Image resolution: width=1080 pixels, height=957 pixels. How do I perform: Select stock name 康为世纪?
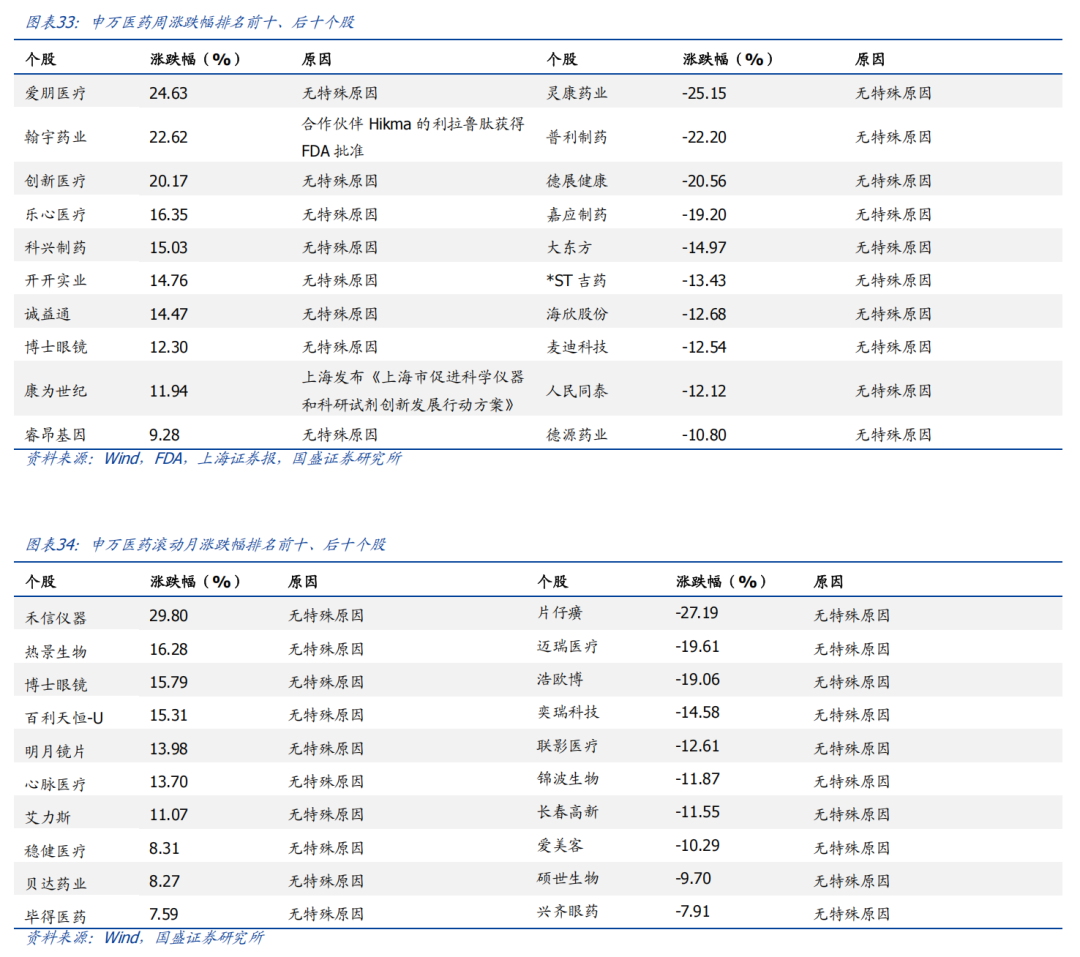click(x=56, y=391)
